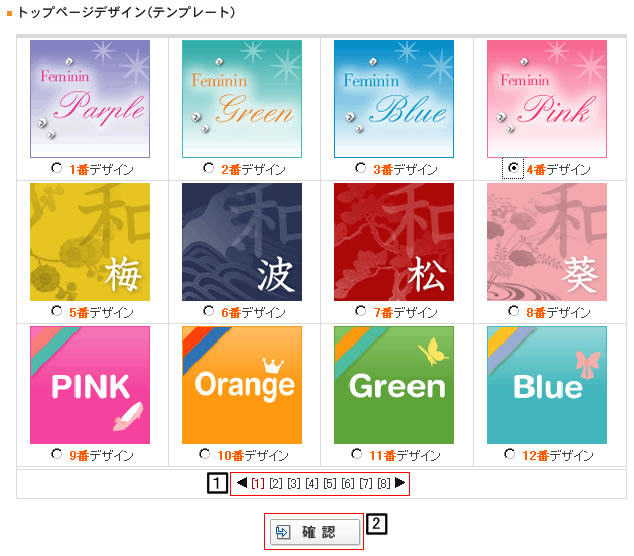Viewport: 634px width, 556px height.
Task: Select the 11番デザイン radio button
Action: pos(357,454)
